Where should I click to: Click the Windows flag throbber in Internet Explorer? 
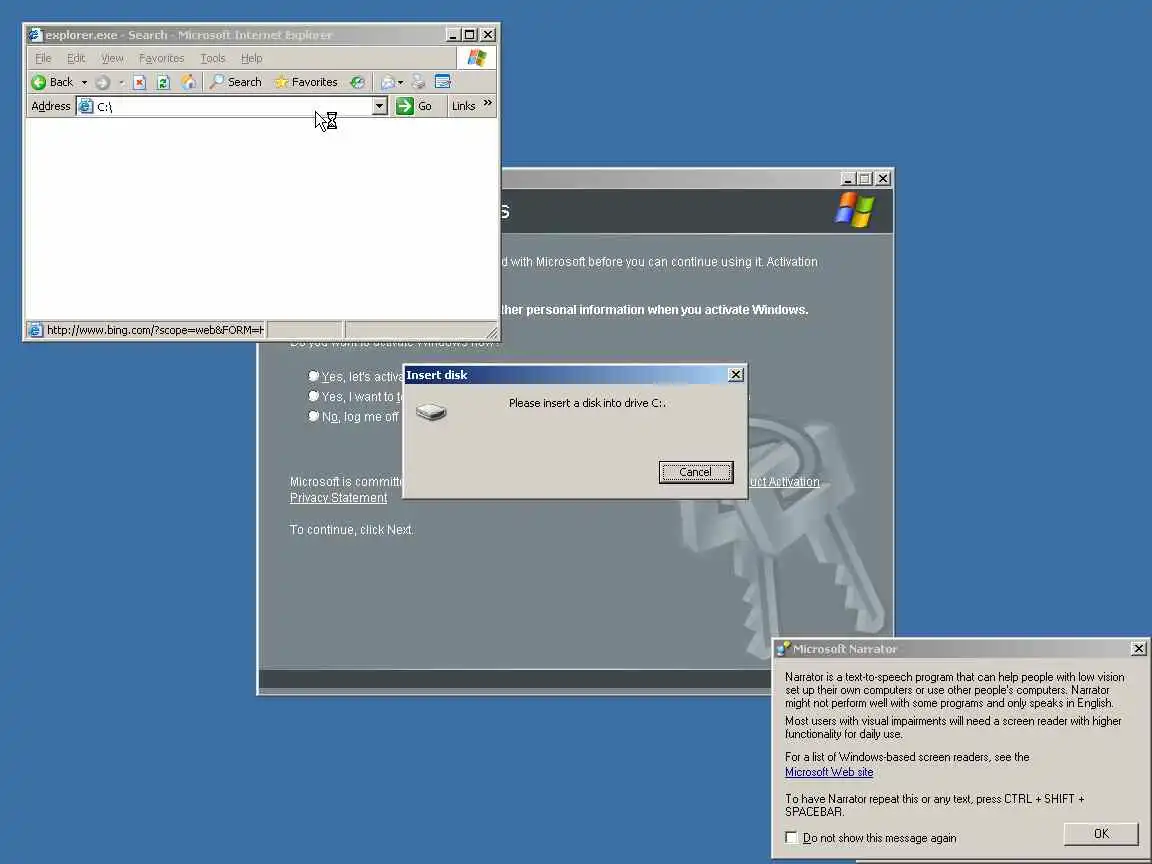tap(477, 58)
